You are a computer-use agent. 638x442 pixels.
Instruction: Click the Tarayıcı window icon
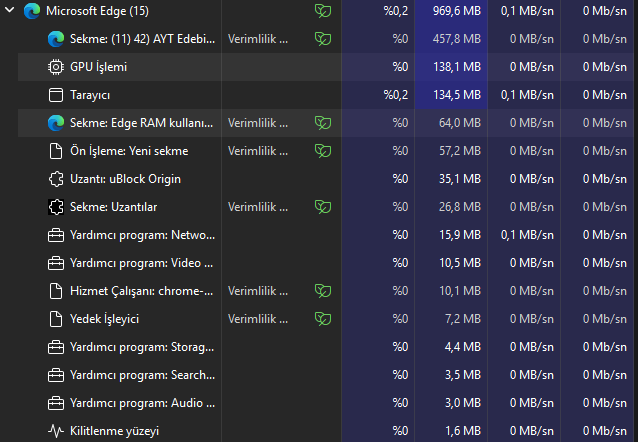click(x=55, y=95)
